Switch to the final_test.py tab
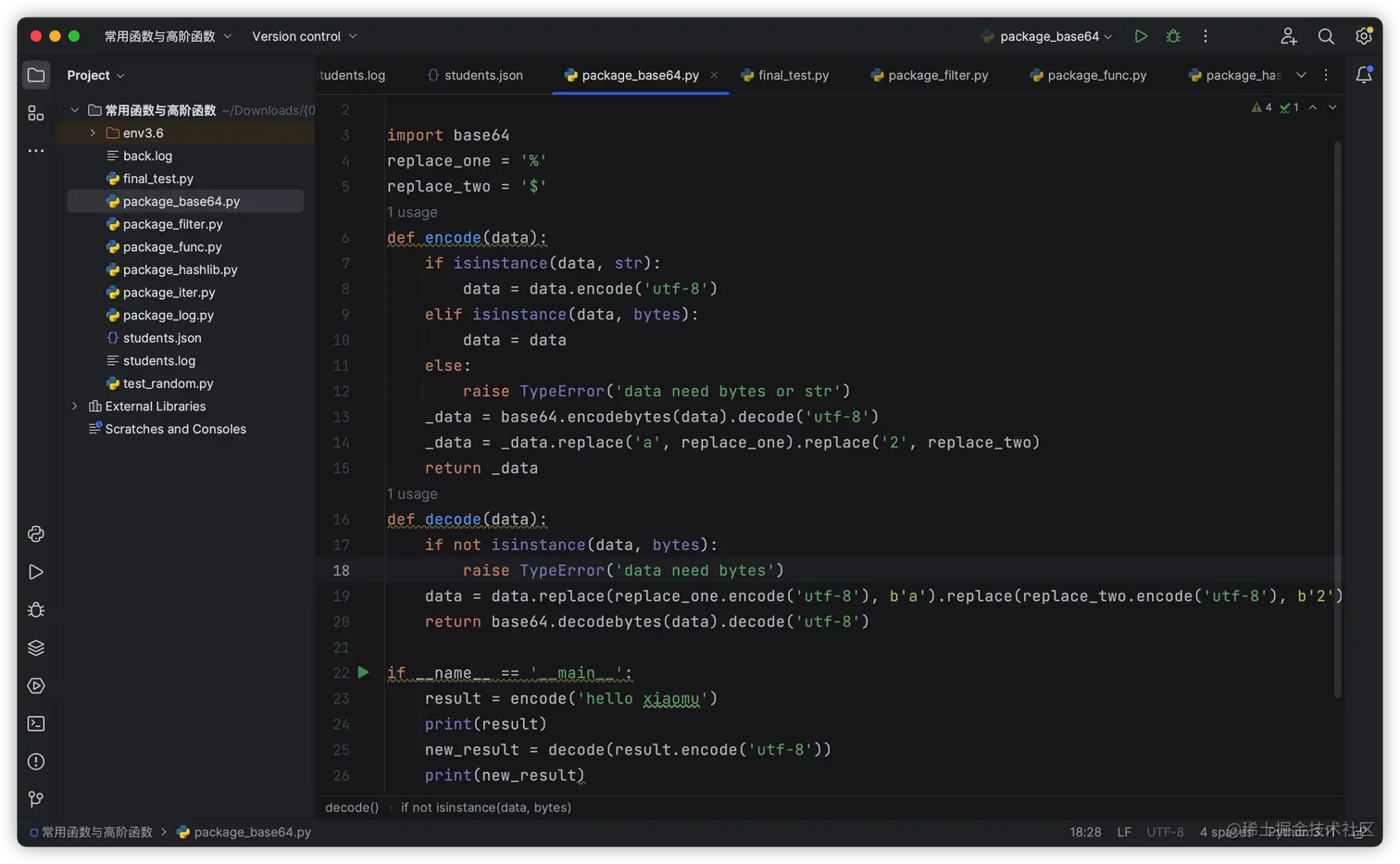This screenshot has height=864, width=1400. click(785, 75)
